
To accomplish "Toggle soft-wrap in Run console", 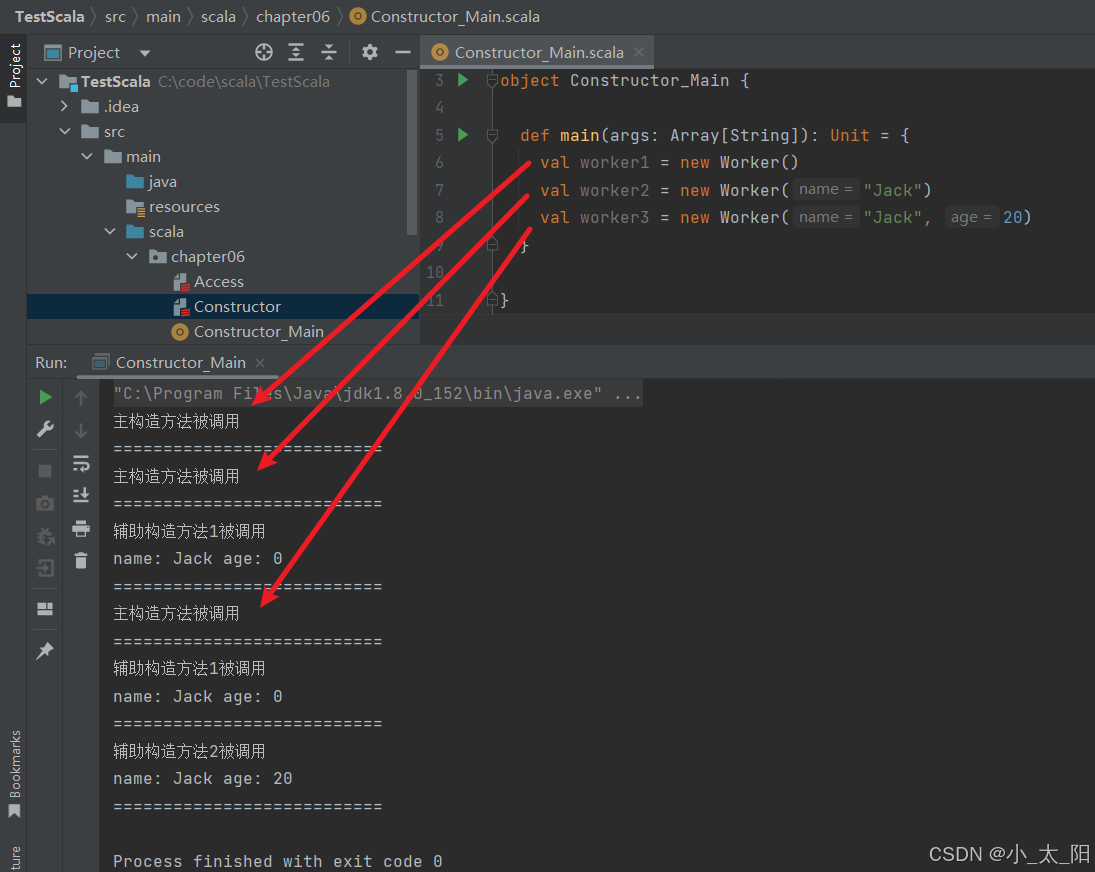I will tap(81, 464).
